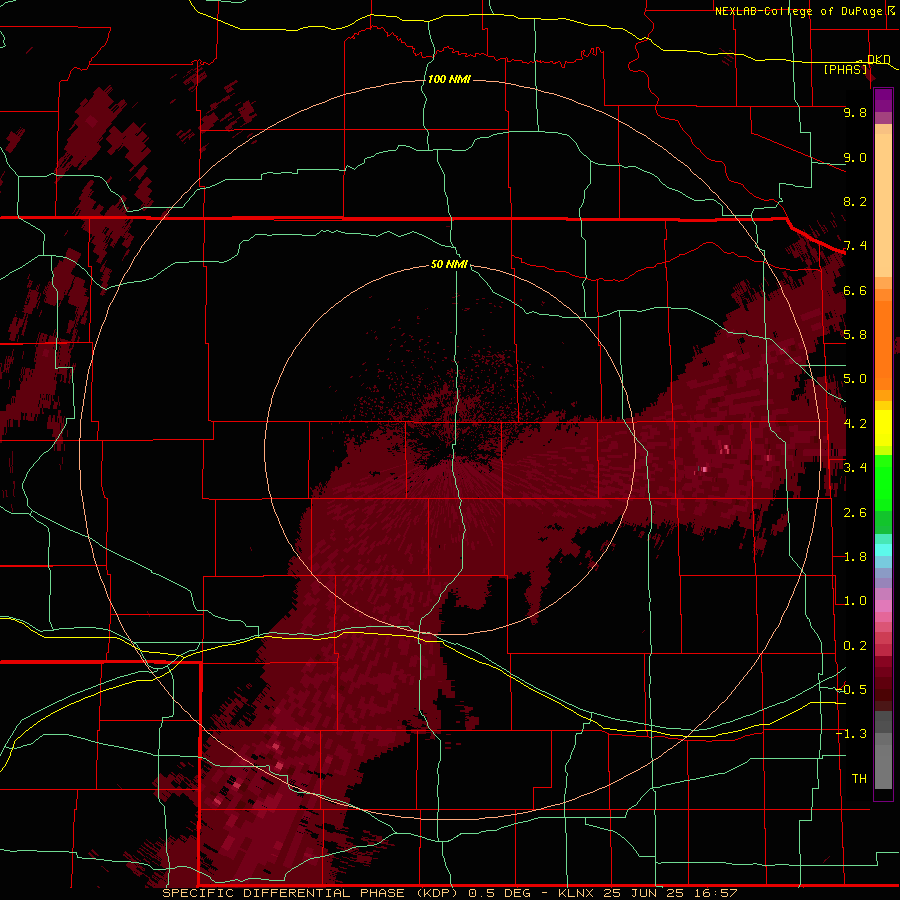Viewport: 900px width, 900px height.
Task: Click the [PHAS] units label
Action: pos(845,69)
